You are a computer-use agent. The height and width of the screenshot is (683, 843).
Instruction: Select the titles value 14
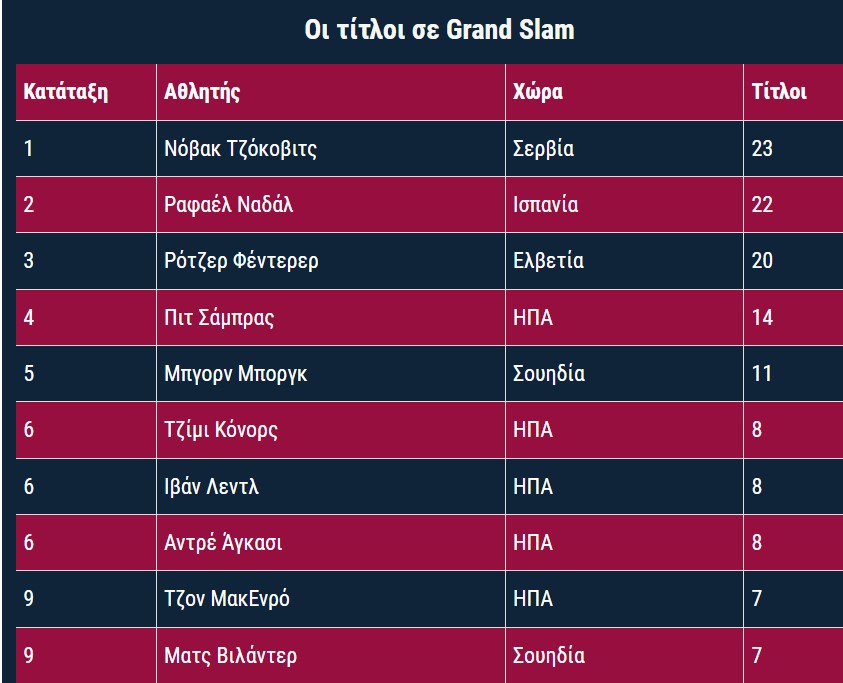[x=762, y=318]
